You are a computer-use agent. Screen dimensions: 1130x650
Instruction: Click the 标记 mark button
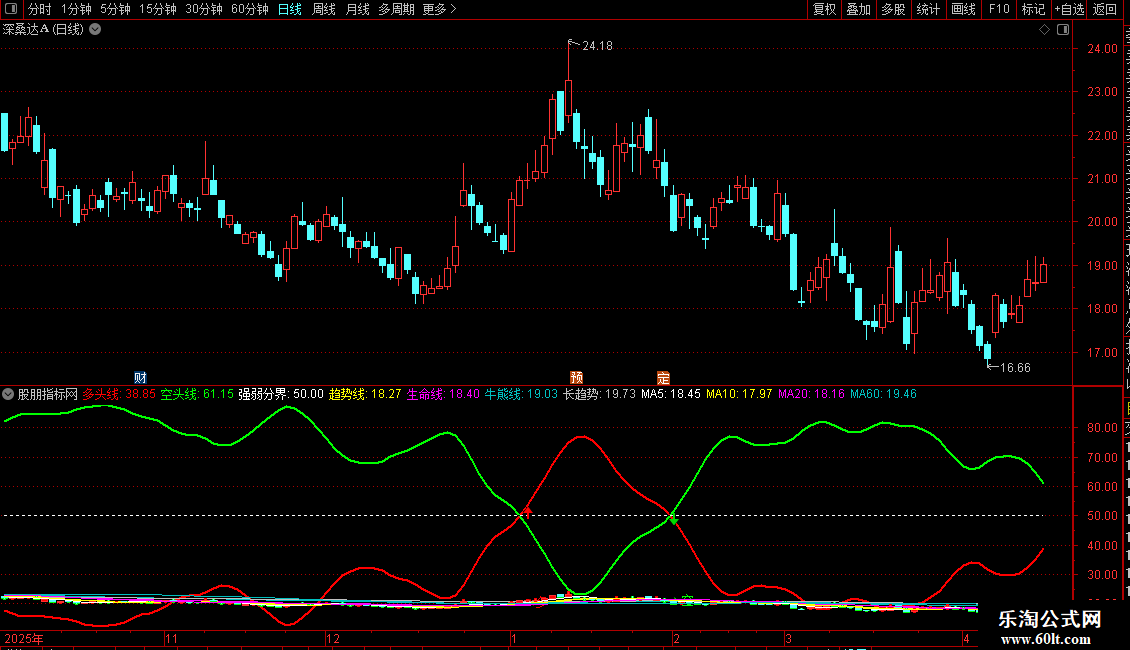(1033, 9)
